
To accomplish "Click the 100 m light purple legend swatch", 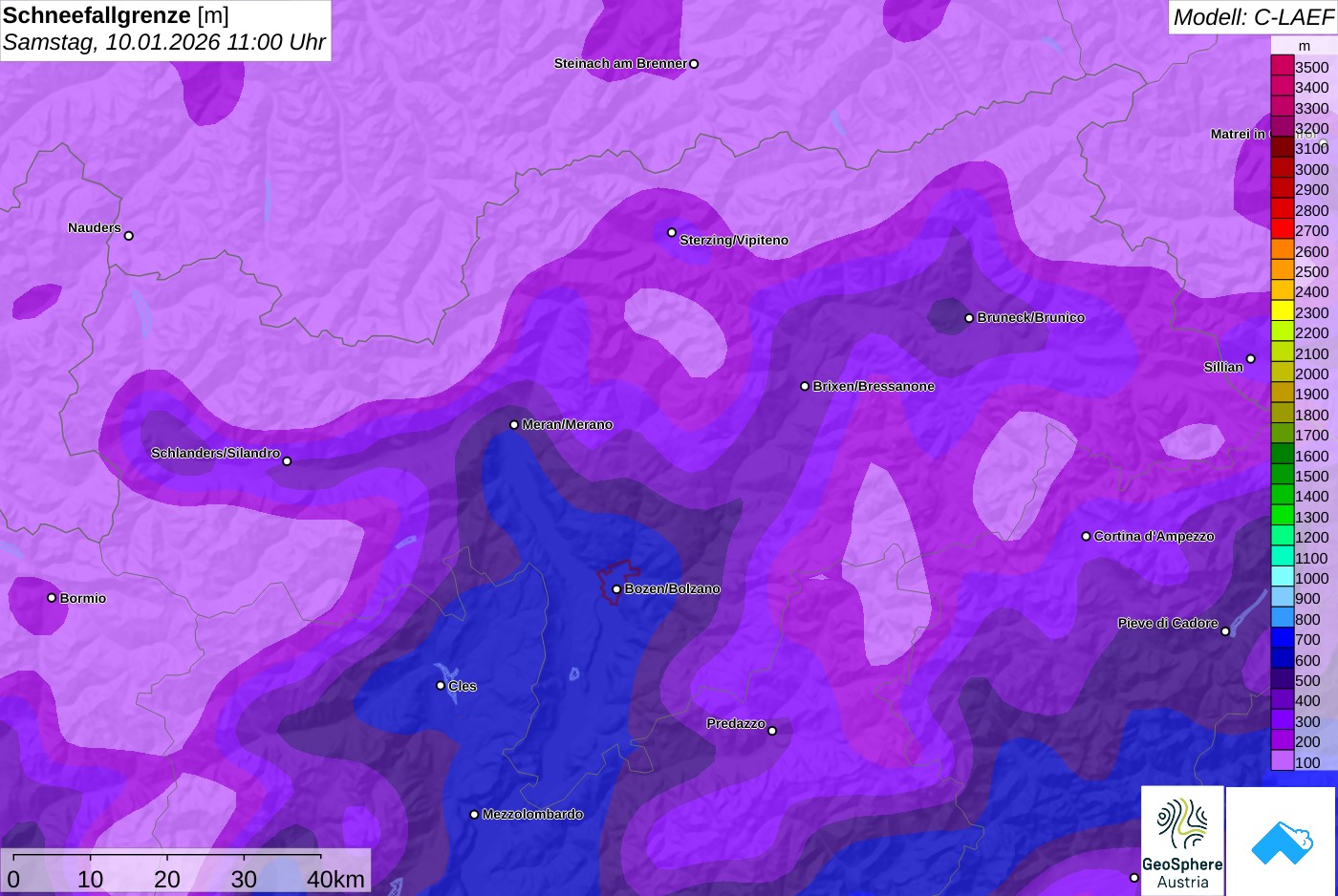I will coord(1282,761).
